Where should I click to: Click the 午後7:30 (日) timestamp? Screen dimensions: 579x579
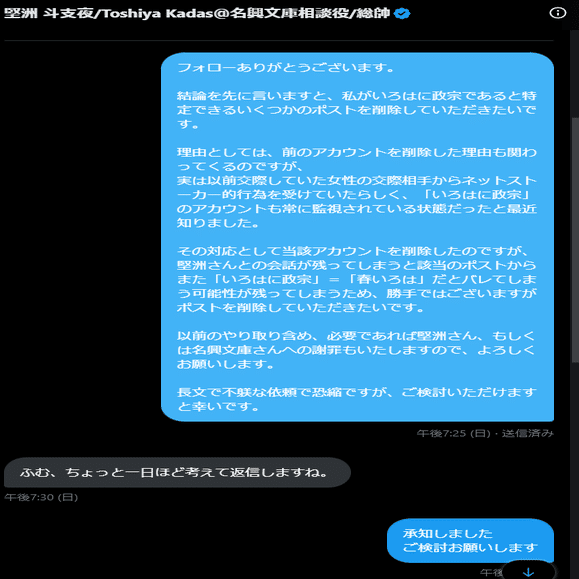point(41,497)
